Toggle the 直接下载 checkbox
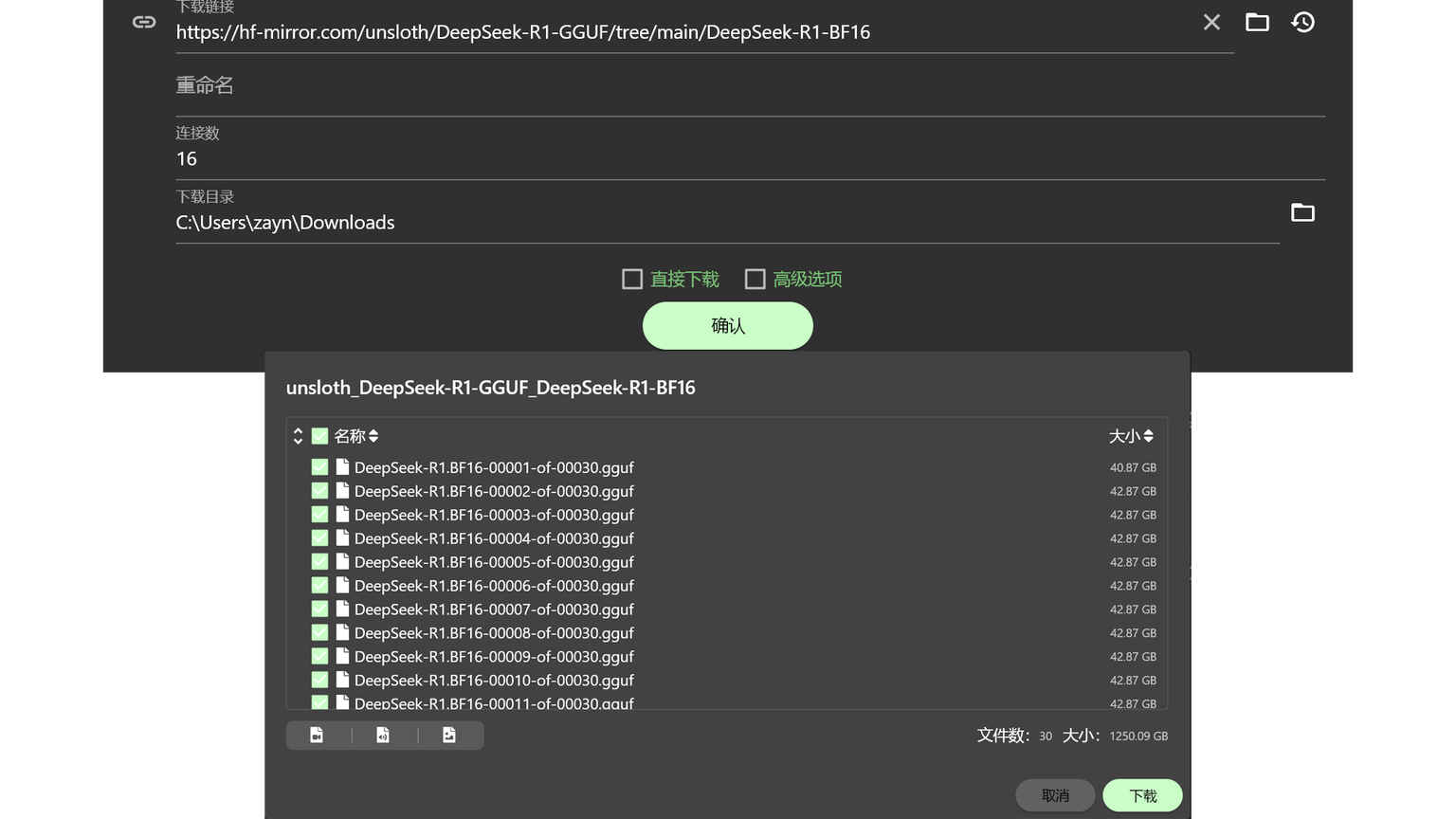The image size is (1456, 819). coord(632,279)
